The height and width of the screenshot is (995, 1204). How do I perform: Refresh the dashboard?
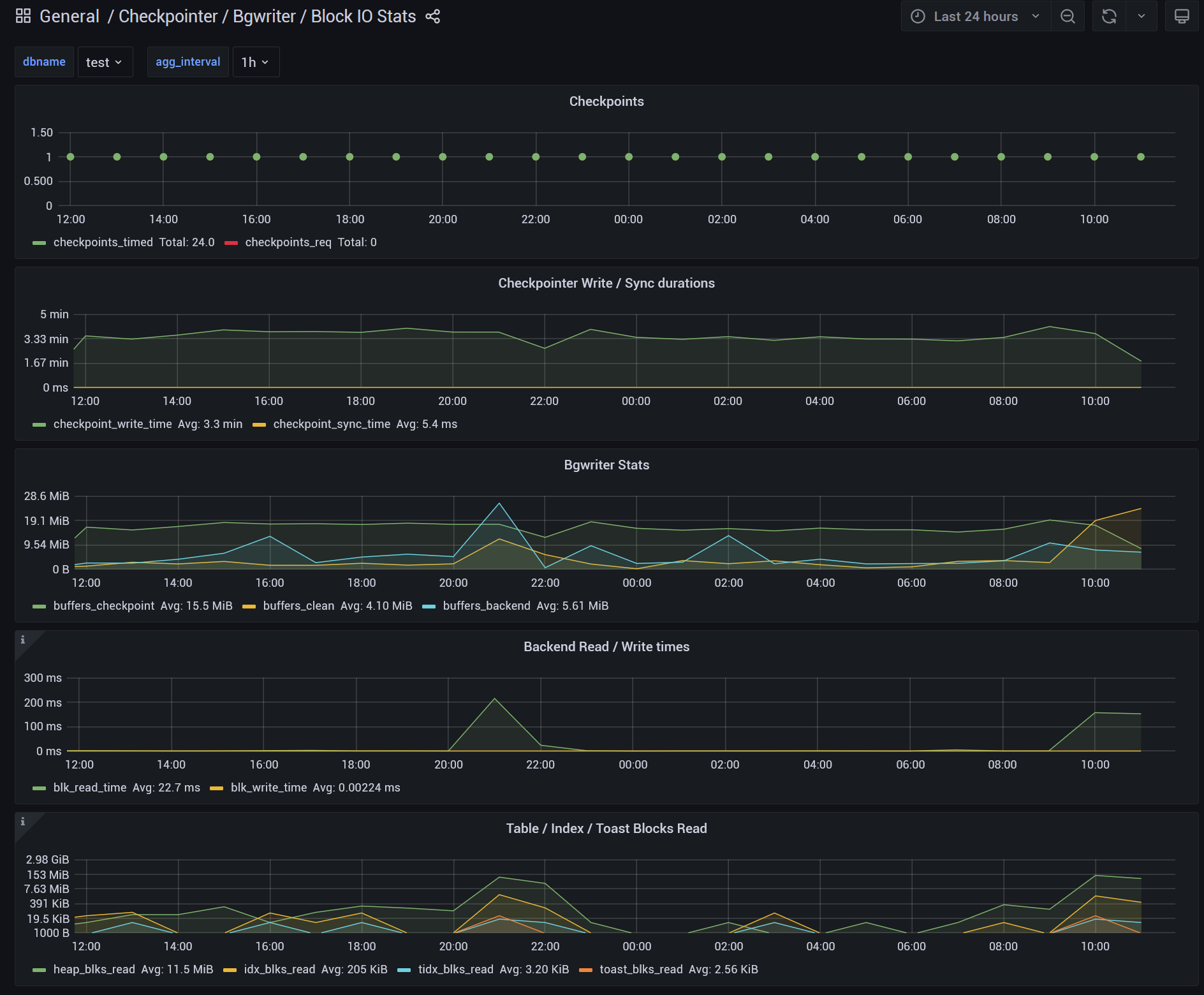[x=1109, y=17]
